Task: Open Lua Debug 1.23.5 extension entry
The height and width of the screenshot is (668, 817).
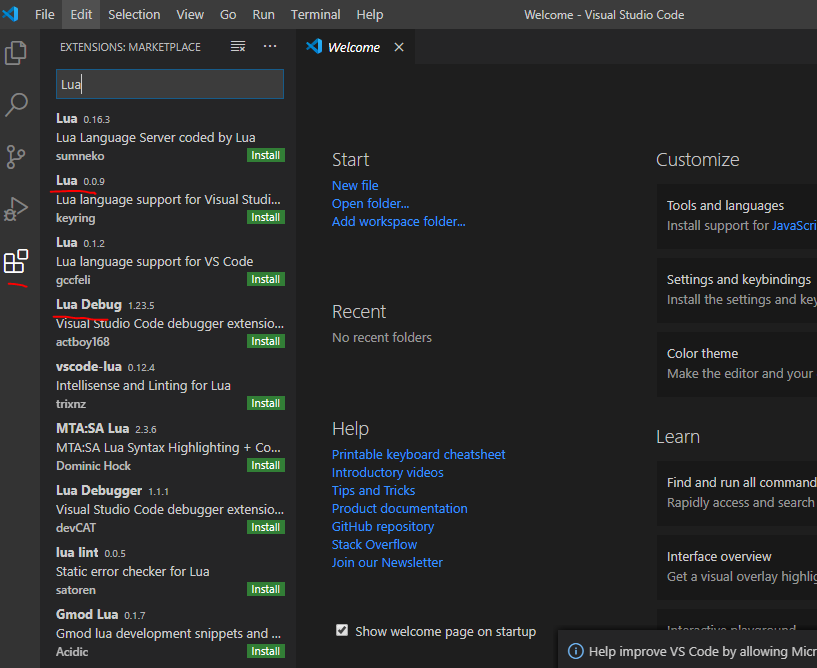Action: [x=168, y=323]
